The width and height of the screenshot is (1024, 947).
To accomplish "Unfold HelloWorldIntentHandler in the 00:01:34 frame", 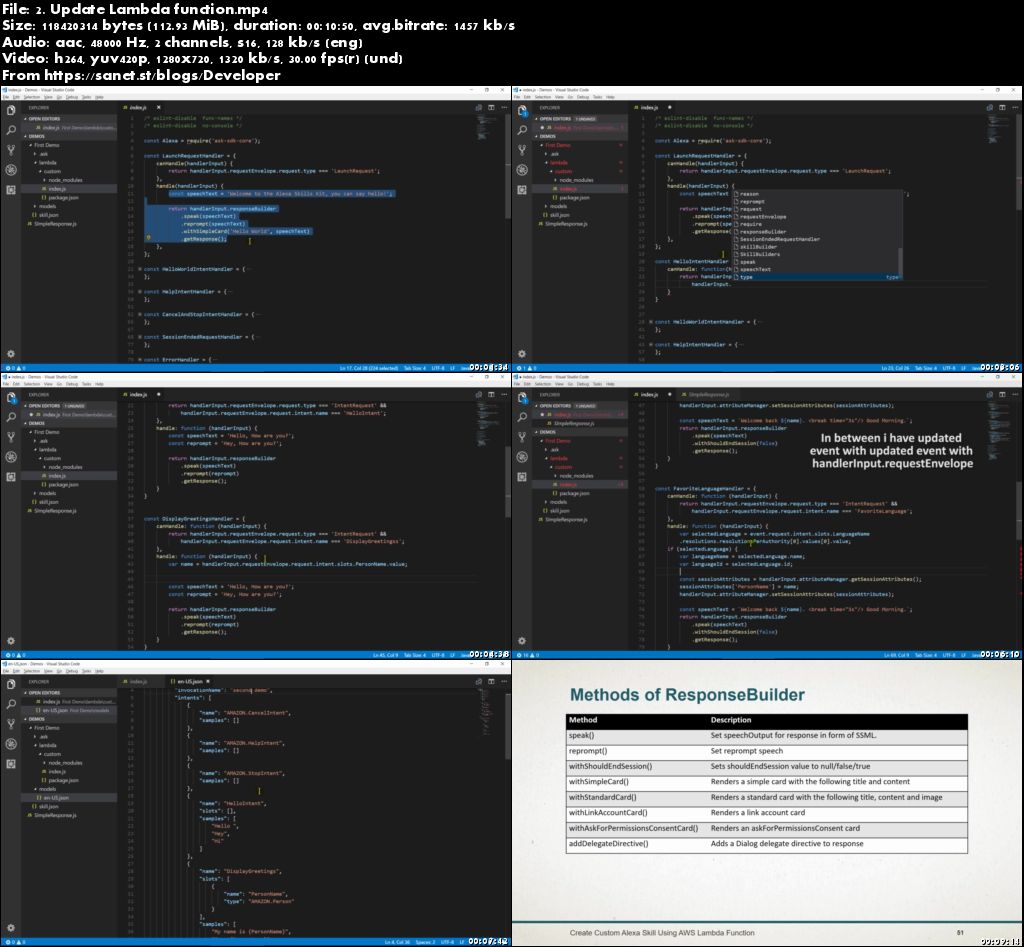I will click(x=140, y=268).
